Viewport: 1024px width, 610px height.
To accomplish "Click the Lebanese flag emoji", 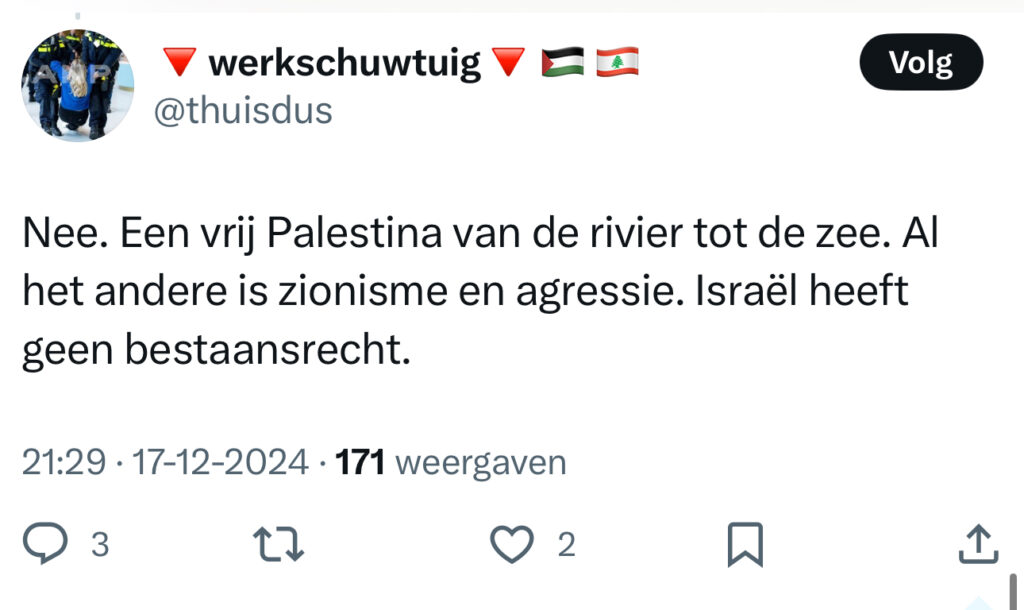I will pyautogui.click(x=617, y=64).
